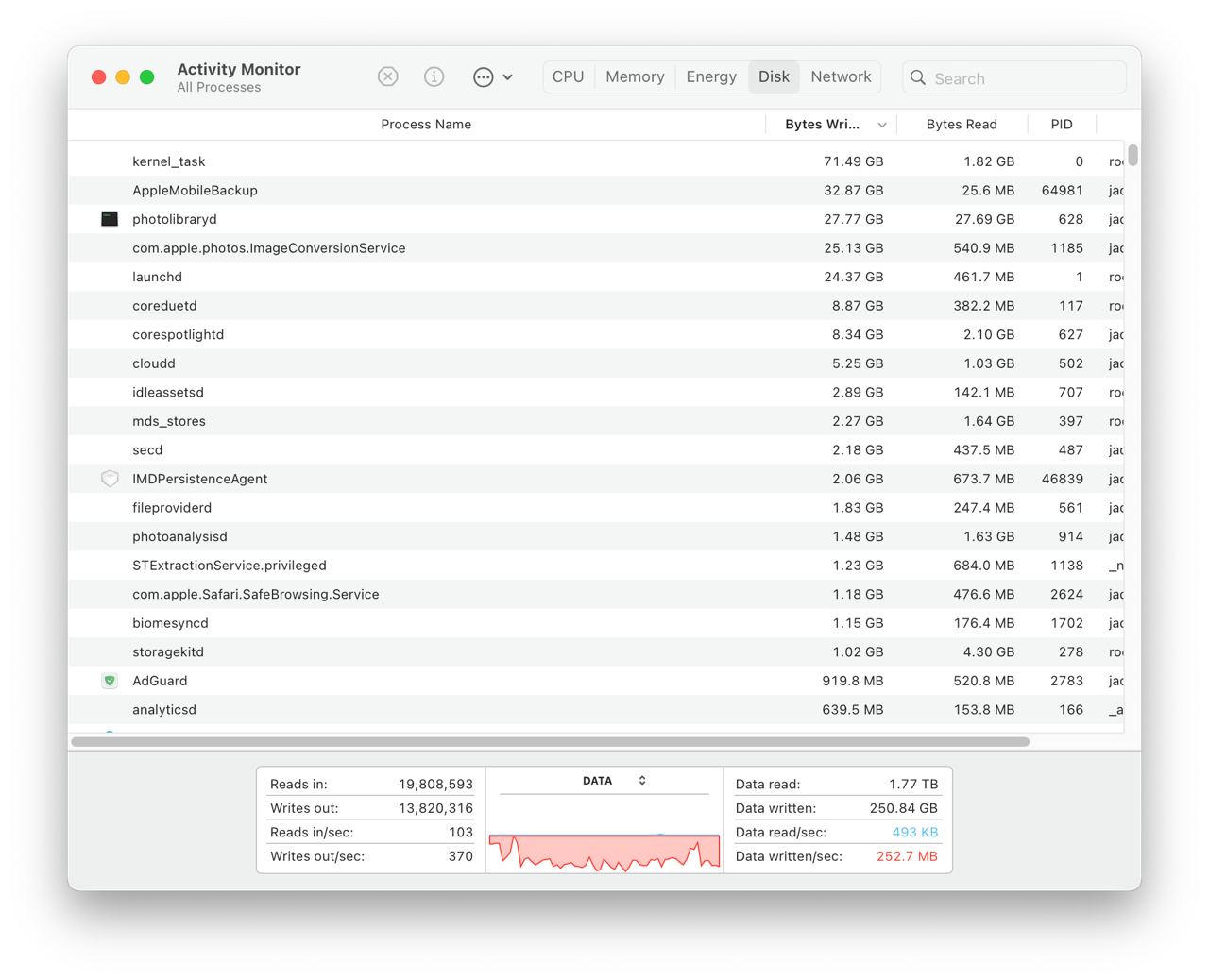Click the 27.69 GB bytes read value

click(984, 219)
